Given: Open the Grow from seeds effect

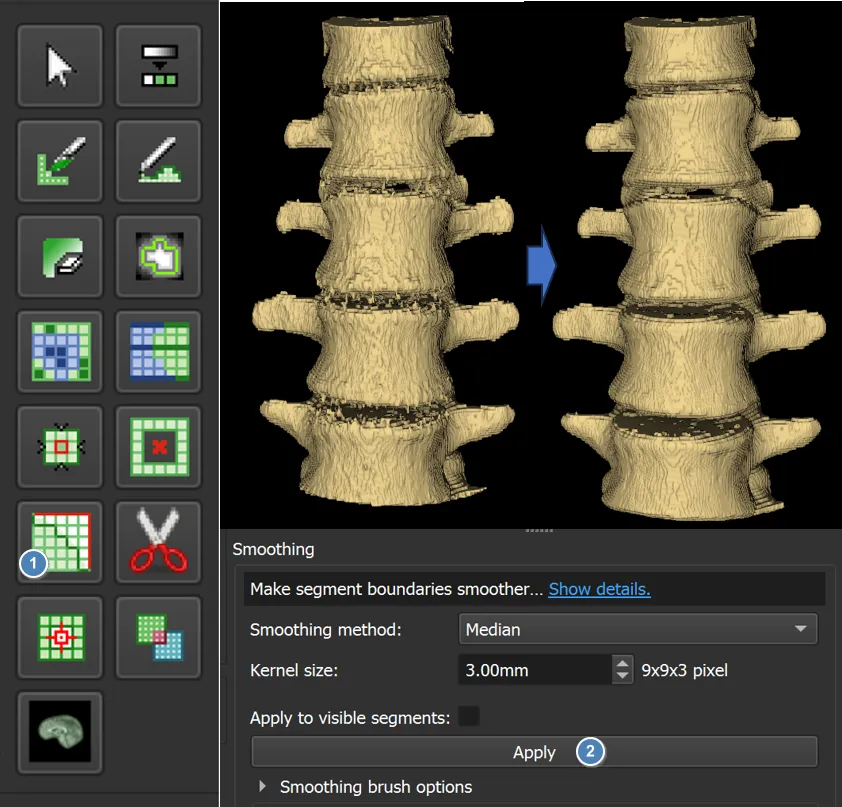Looking at the screenshot, I should (60, 352).
